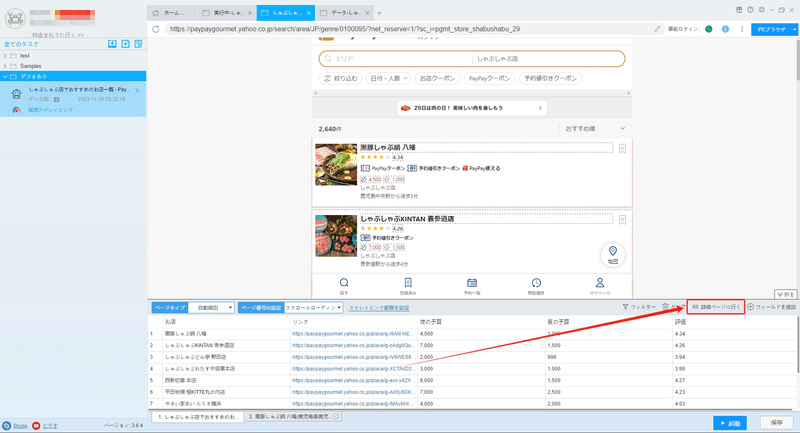Expand the test folder
Viewport: 800px width, 433px height.
tap(5, 56)
